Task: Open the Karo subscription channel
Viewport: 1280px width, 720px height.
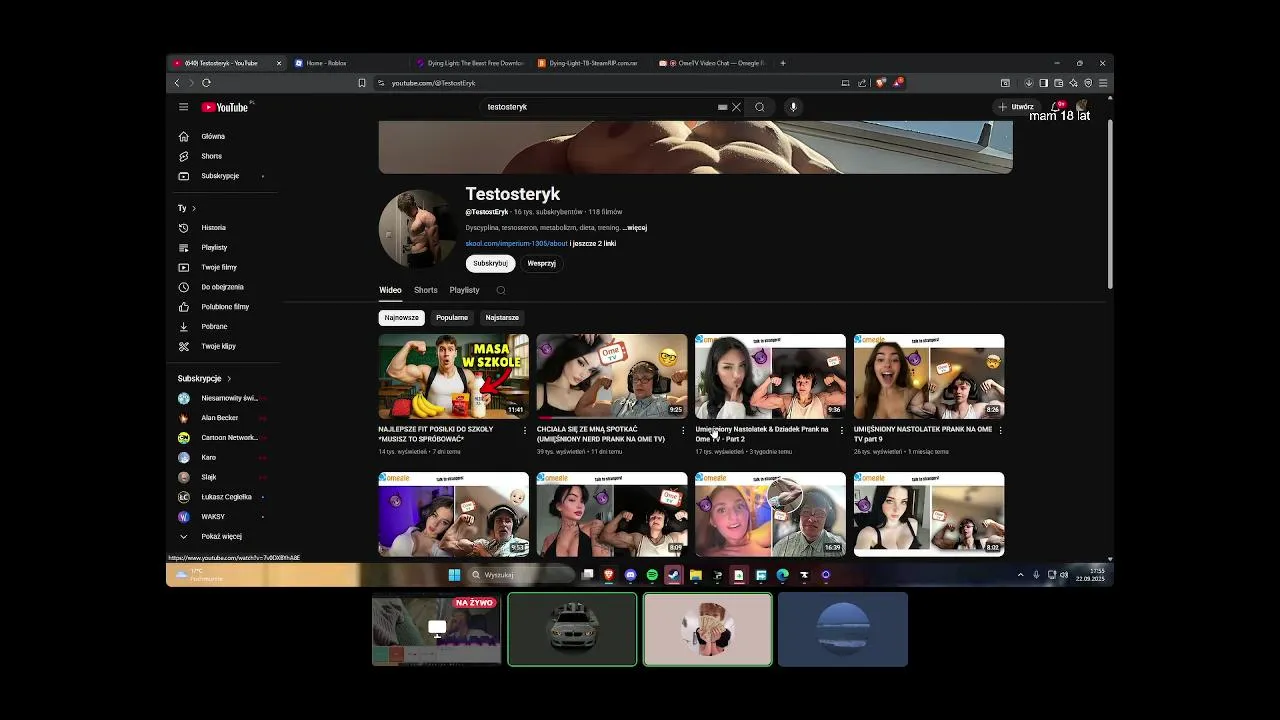Action: click(209, 457)
